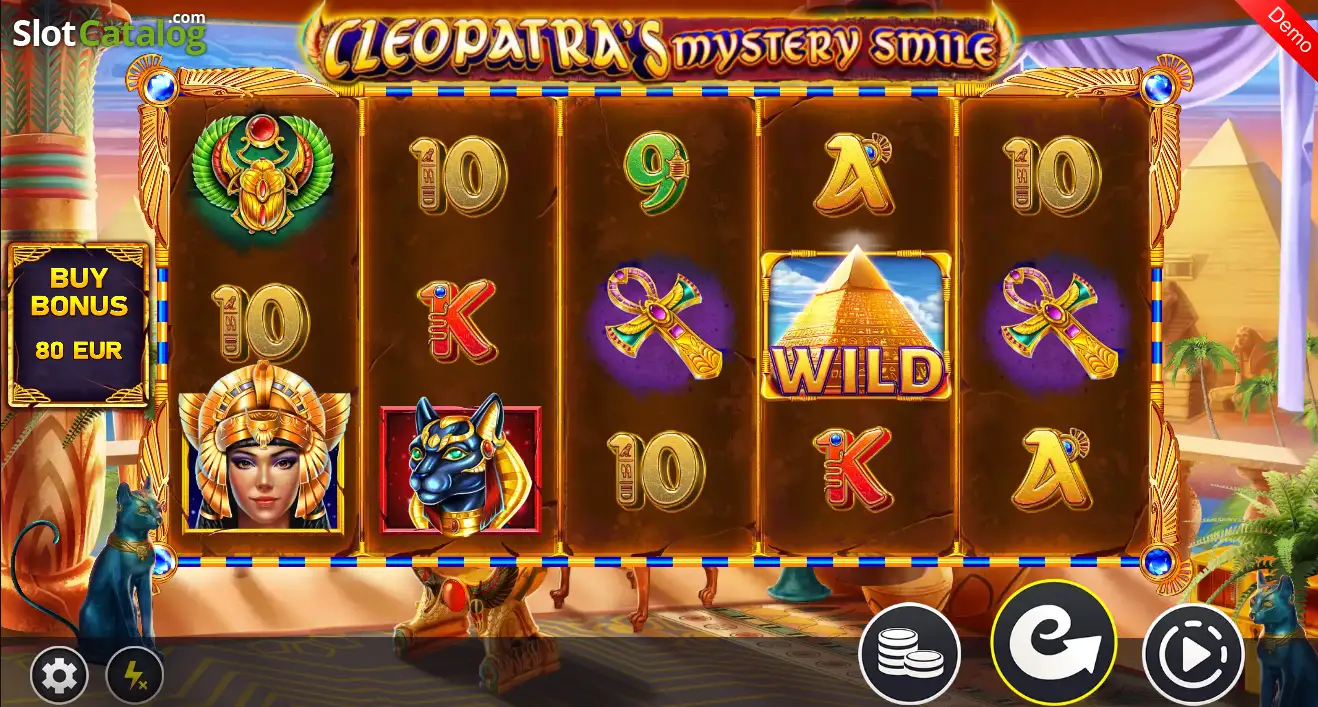
Task: Click the SlotCatalog.com logo
Action: [109, 33]
